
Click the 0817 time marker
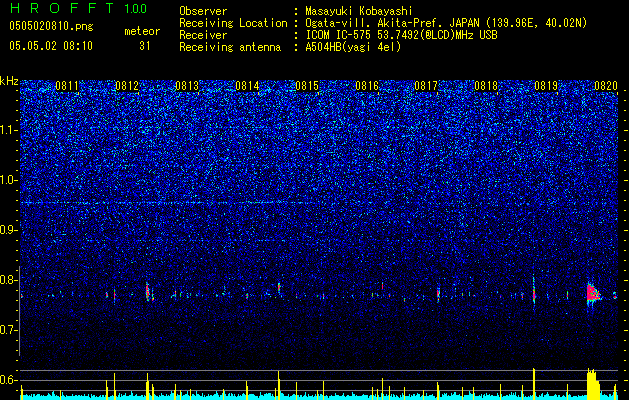426,86
